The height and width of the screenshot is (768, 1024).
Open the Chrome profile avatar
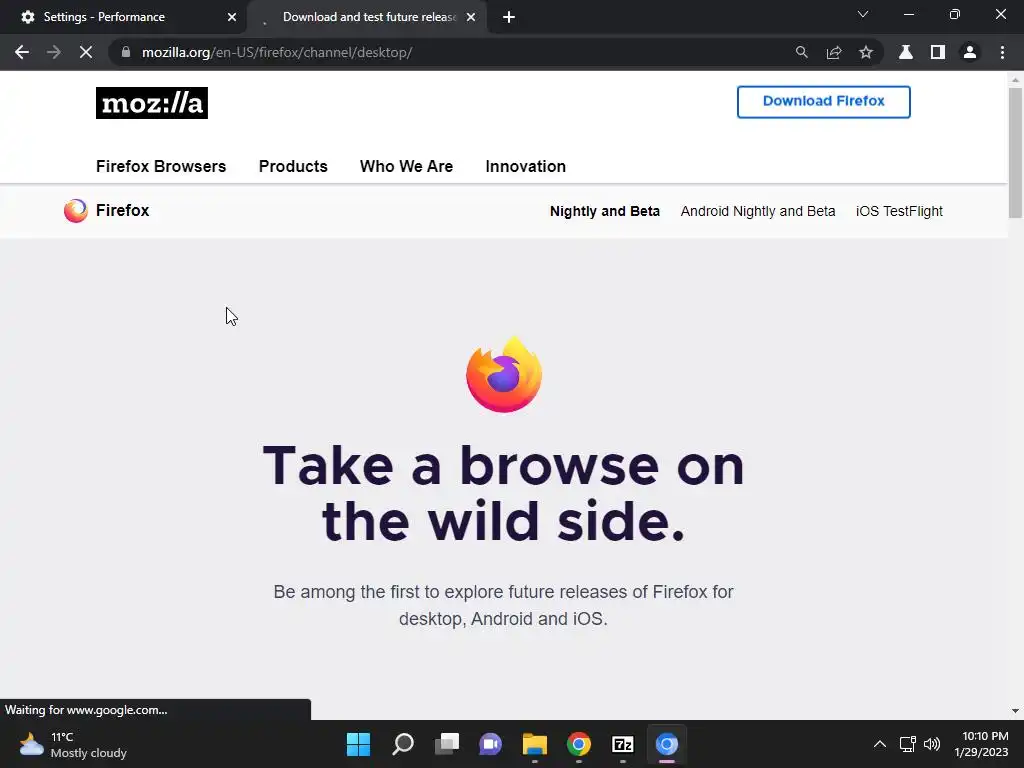tap(970, 52)
